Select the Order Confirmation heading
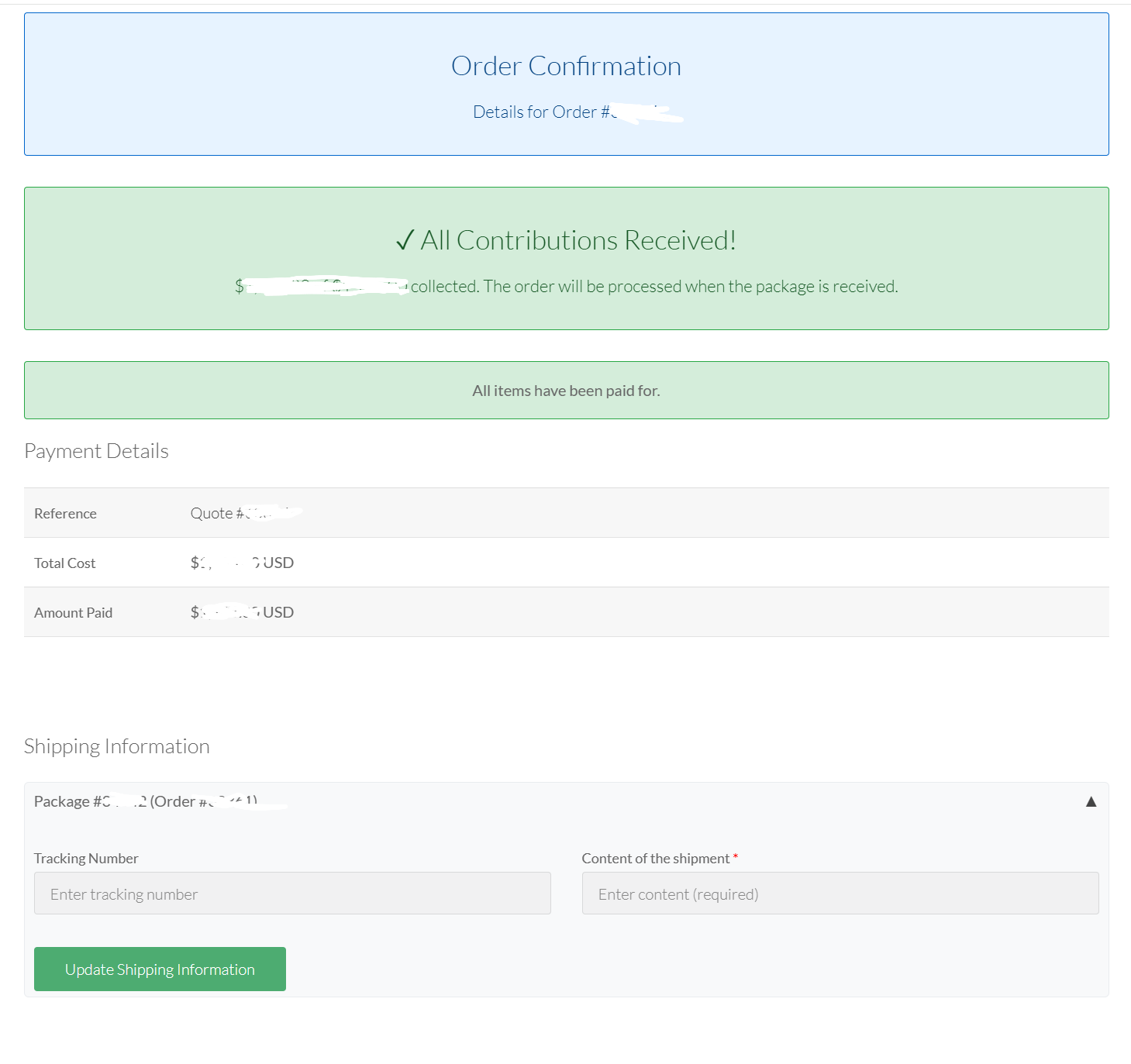Image resolution: width=1131 pixels, height=1064 pixels. pos(566,66)
